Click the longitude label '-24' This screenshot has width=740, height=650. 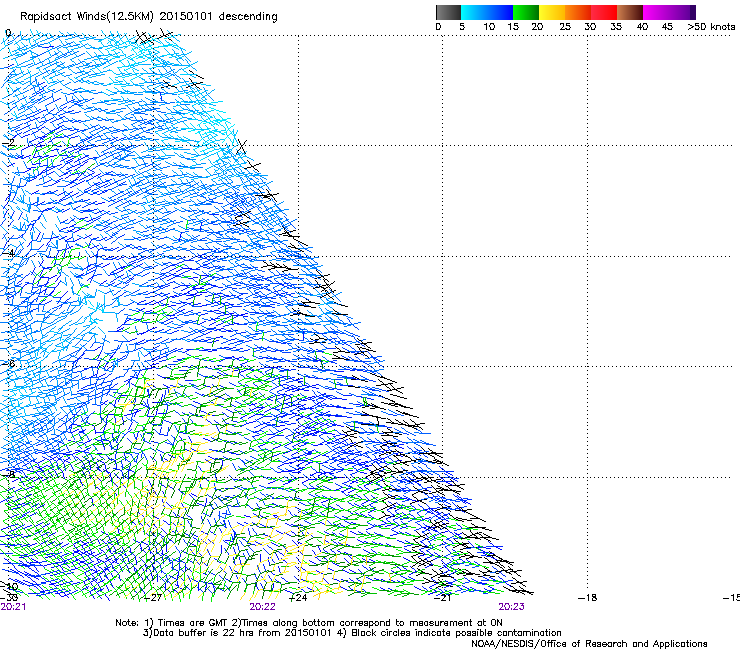298,598
